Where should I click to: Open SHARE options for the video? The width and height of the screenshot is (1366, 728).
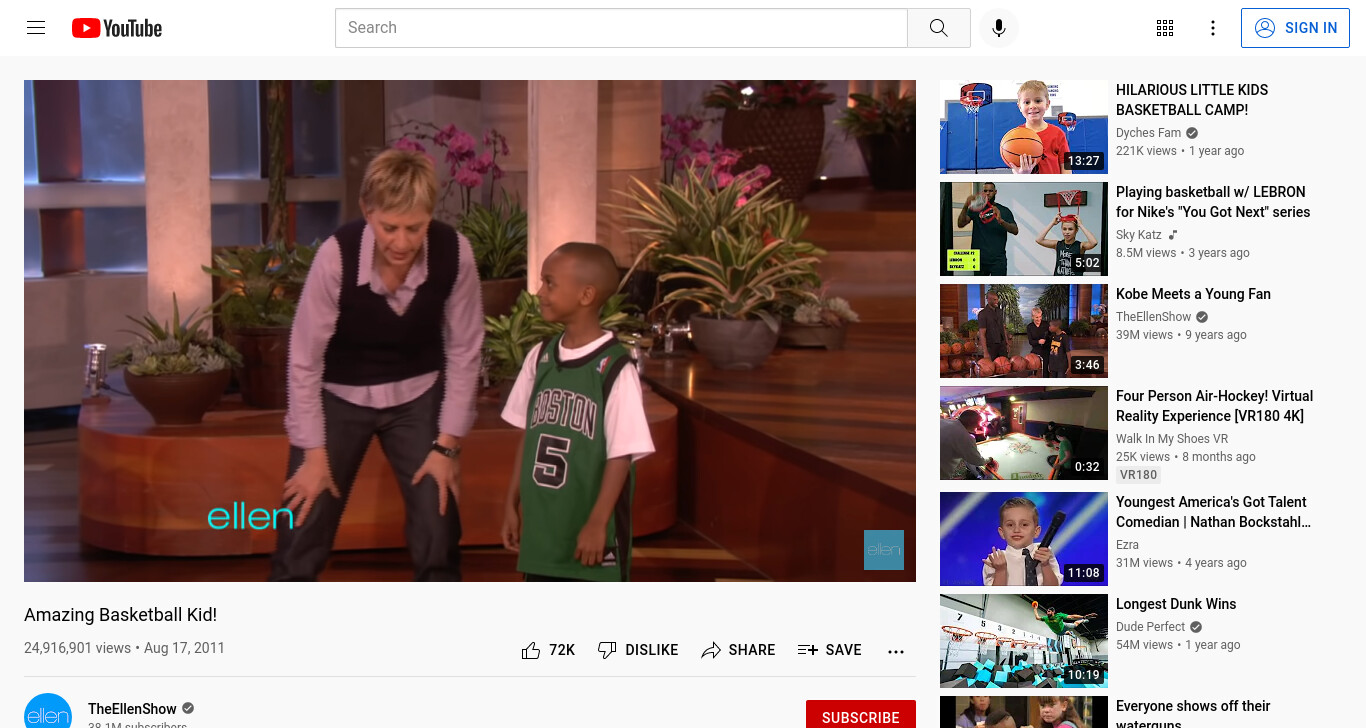click(x=738, y=650)
